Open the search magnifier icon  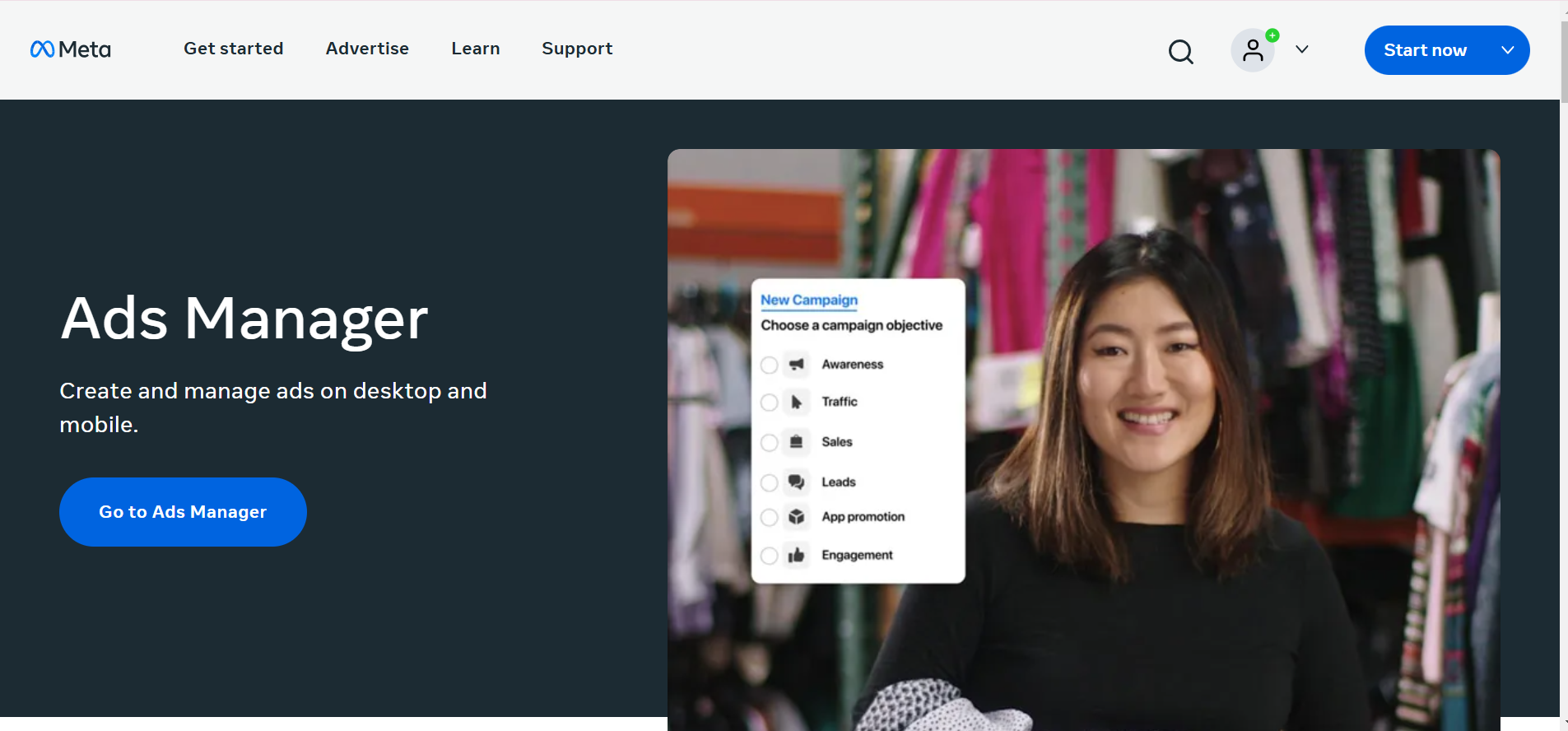pos(1180,51)
